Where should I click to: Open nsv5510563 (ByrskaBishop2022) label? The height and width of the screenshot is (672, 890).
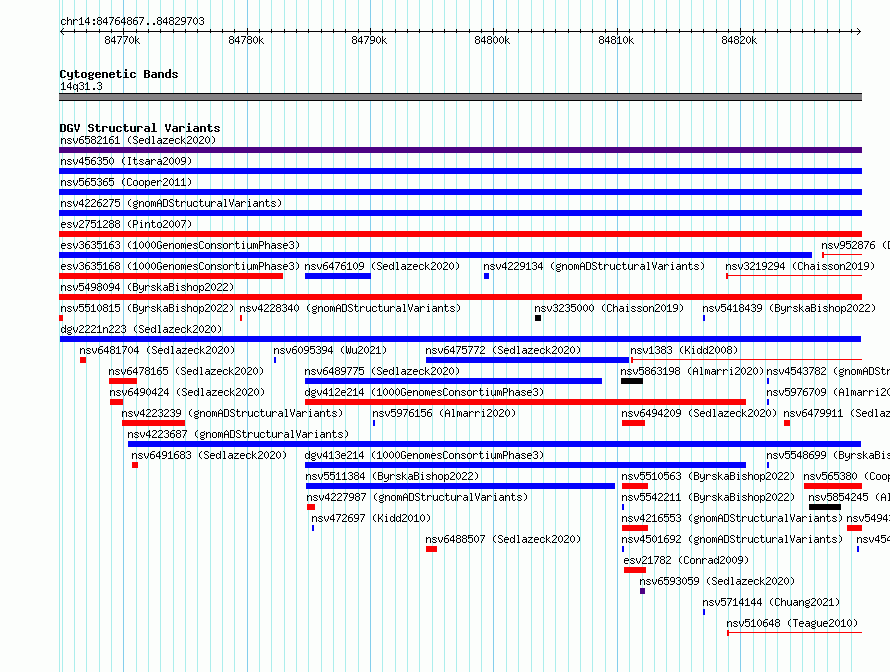[x=708, y=476]
